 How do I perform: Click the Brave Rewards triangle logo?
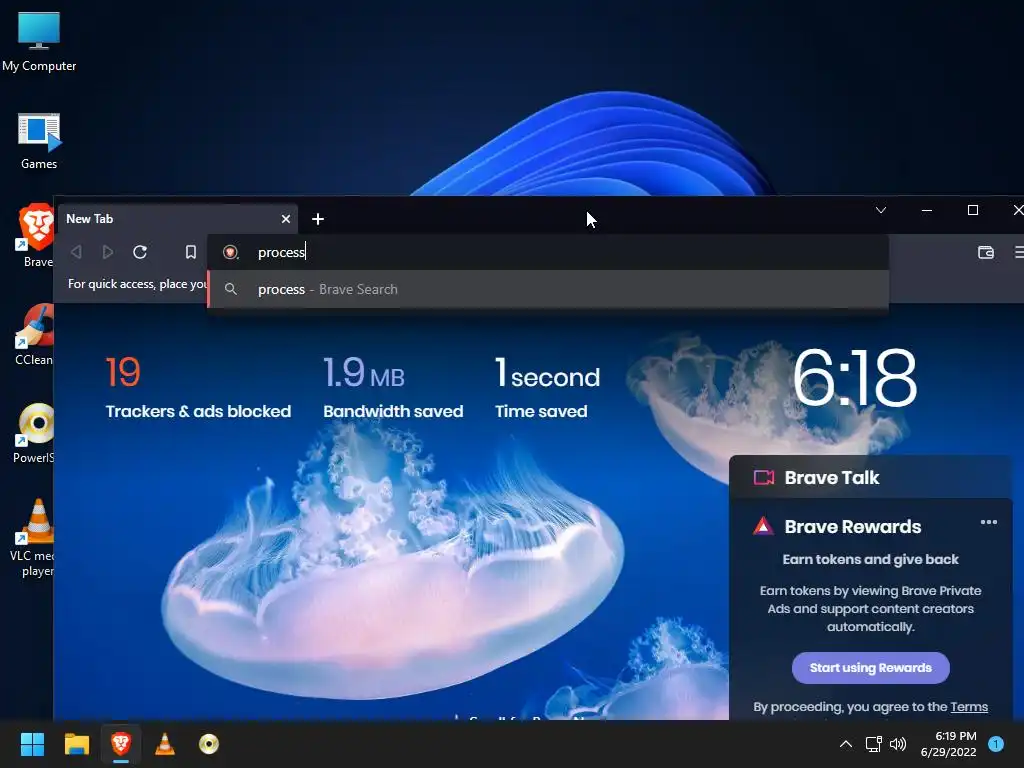click(x=763, y=526)
